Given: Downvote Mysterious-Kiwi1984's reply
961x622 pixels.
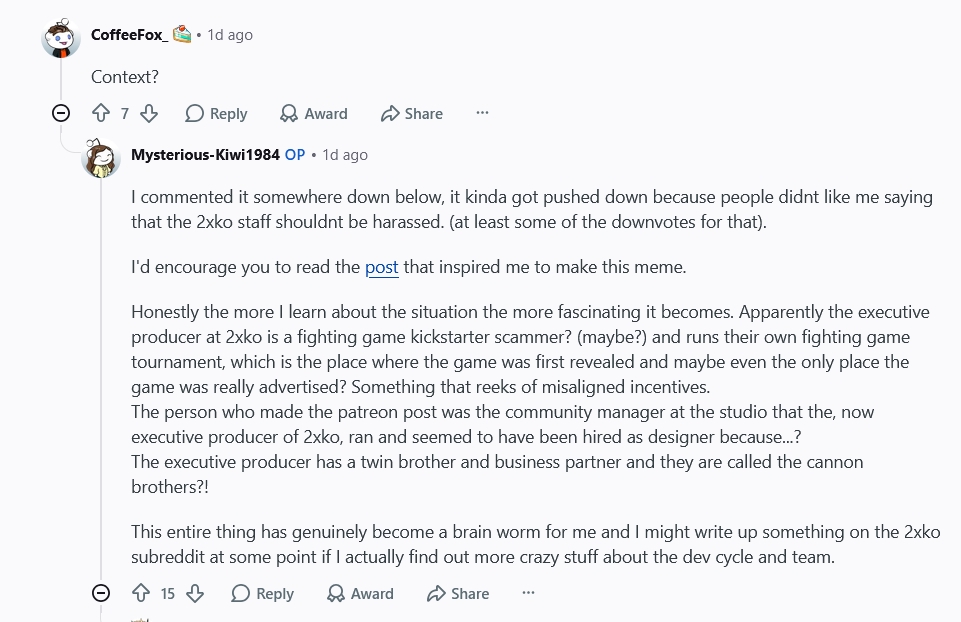Looking at the screenshot, I should click(x=195, y=593).
